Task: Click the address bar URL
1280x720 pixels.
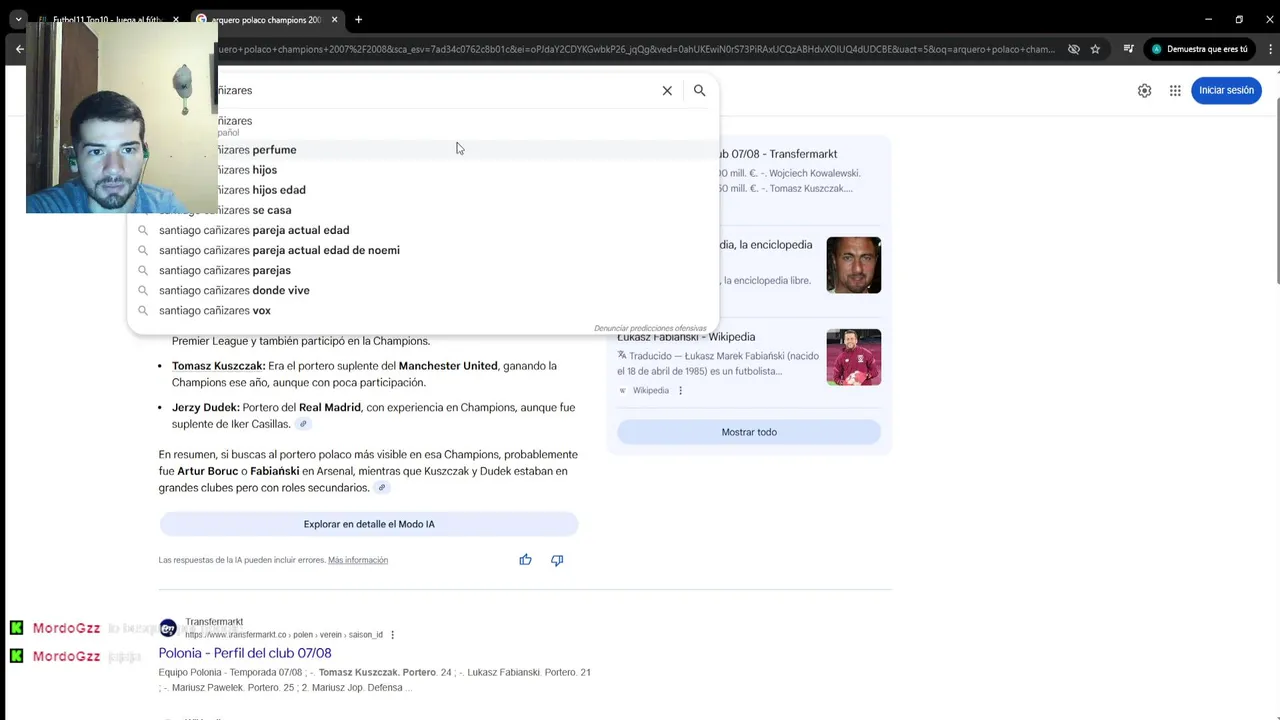Action: tap(636, 49)
